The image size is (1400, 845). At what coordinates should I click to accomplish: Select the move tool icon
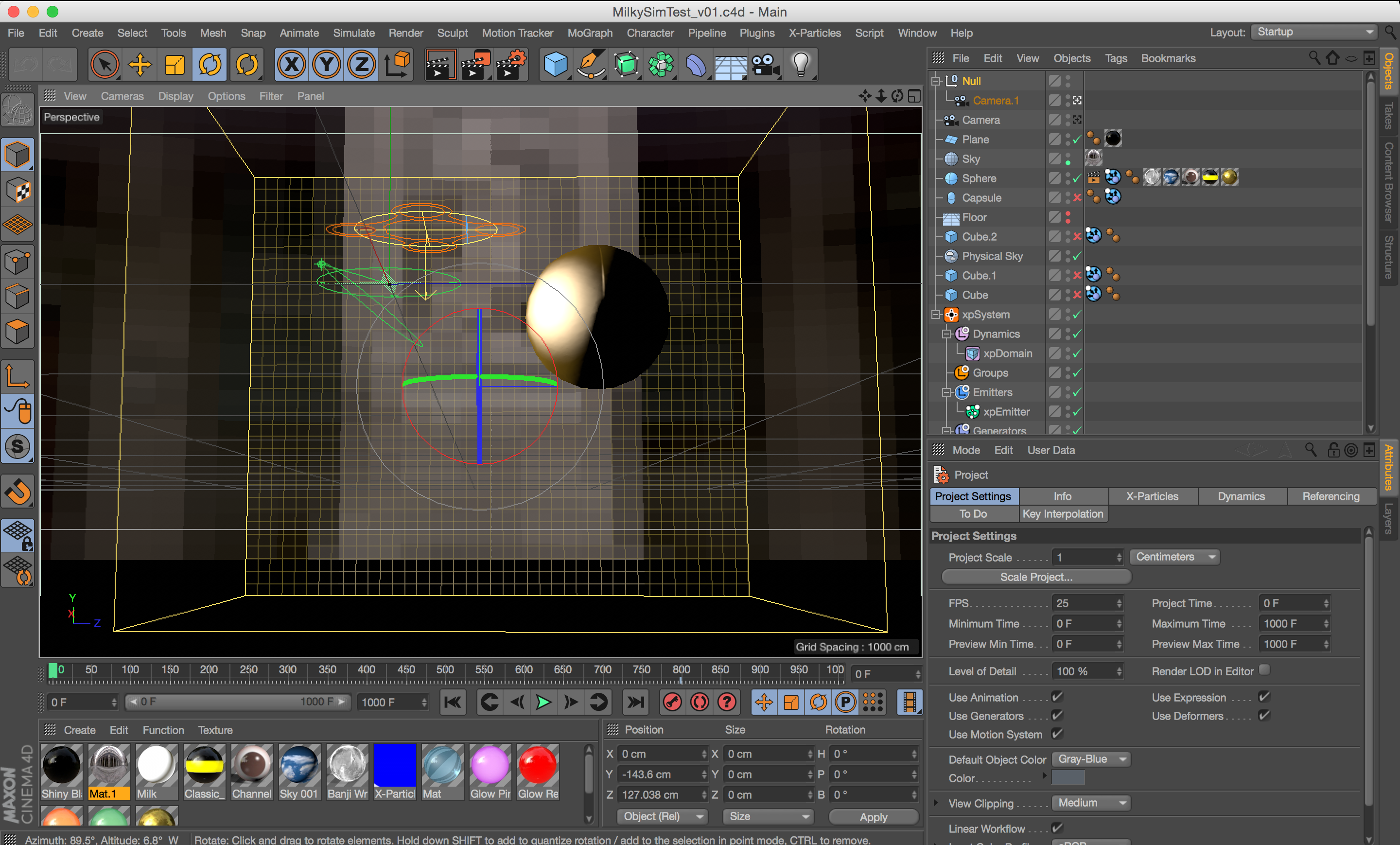[140, 65]
